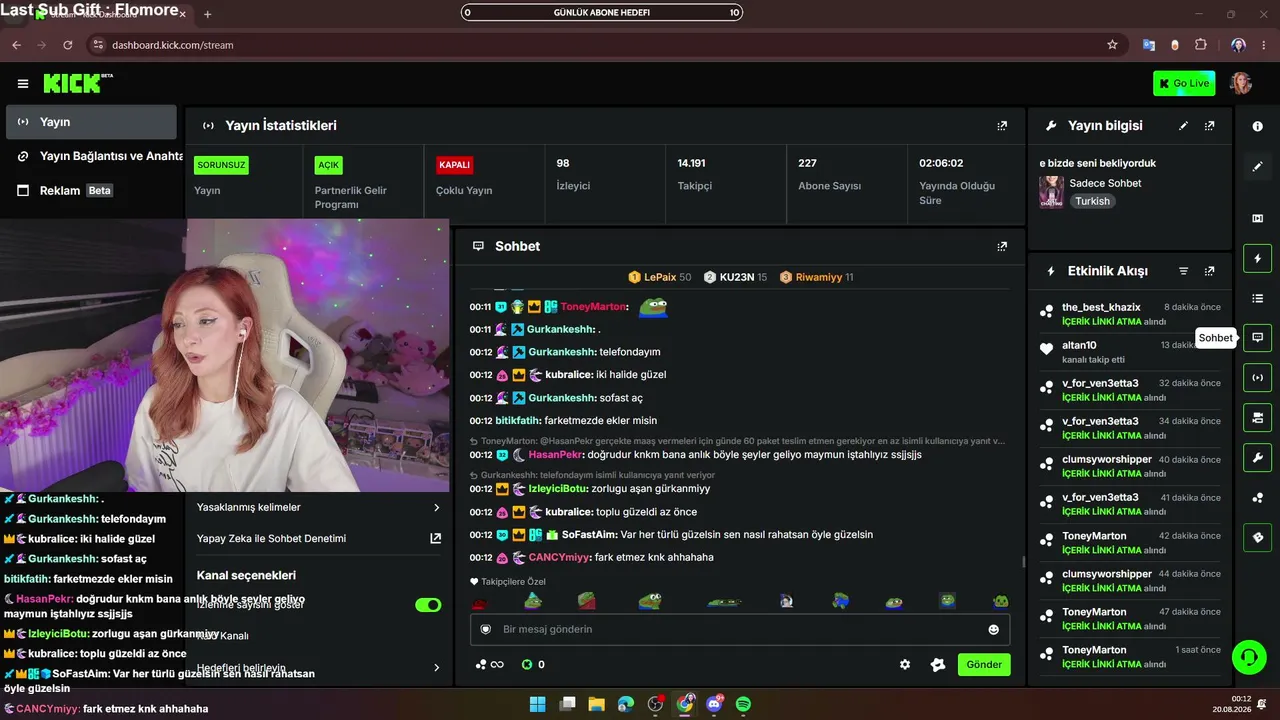Open the green headset support bubble
Screen dimensions: 1280x720
1249,657
